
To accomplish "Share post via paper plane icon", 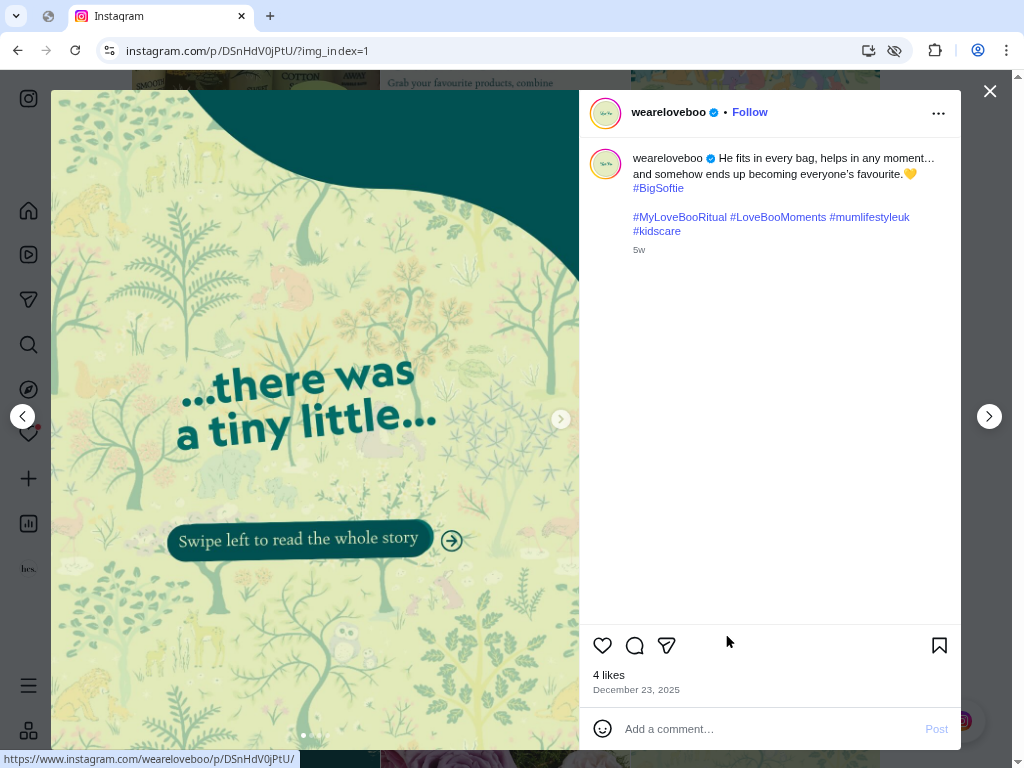I will tap(666, 646).
